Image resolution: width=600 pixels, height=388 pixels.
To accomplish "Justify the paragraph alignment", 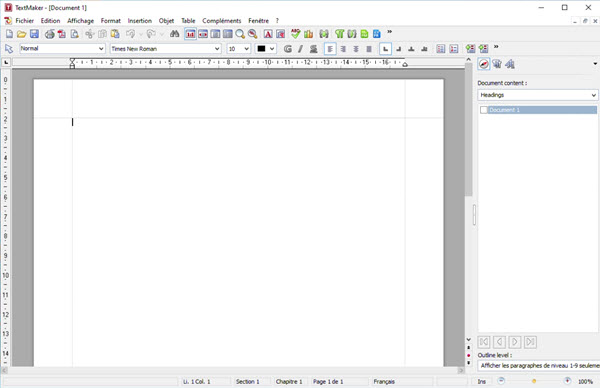I will coord(369,49).
